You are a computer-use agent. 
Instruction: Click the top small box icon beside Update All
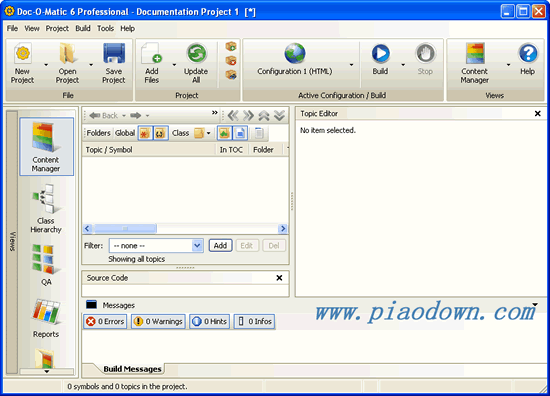pyautogui.click(x=231, y=47)
